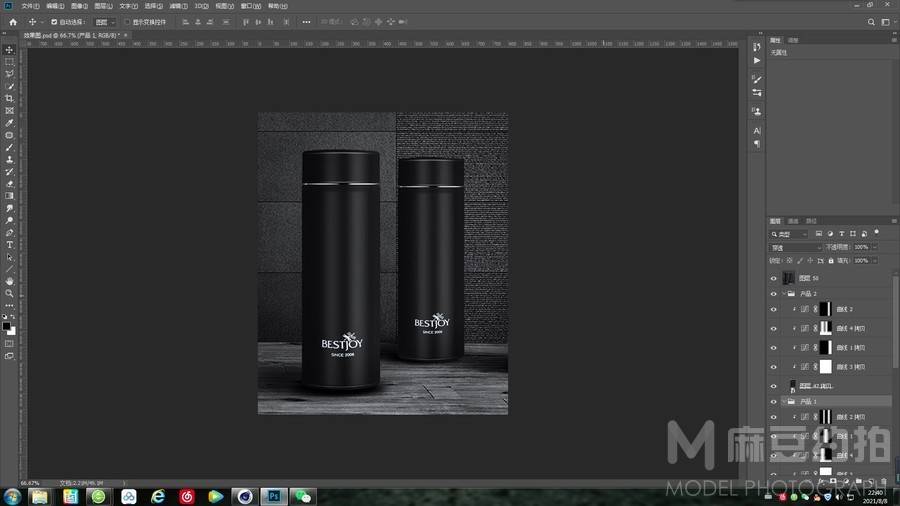900x506 pixels.
Task: Hide the 图层 50 layer
Action: point(773,278)
